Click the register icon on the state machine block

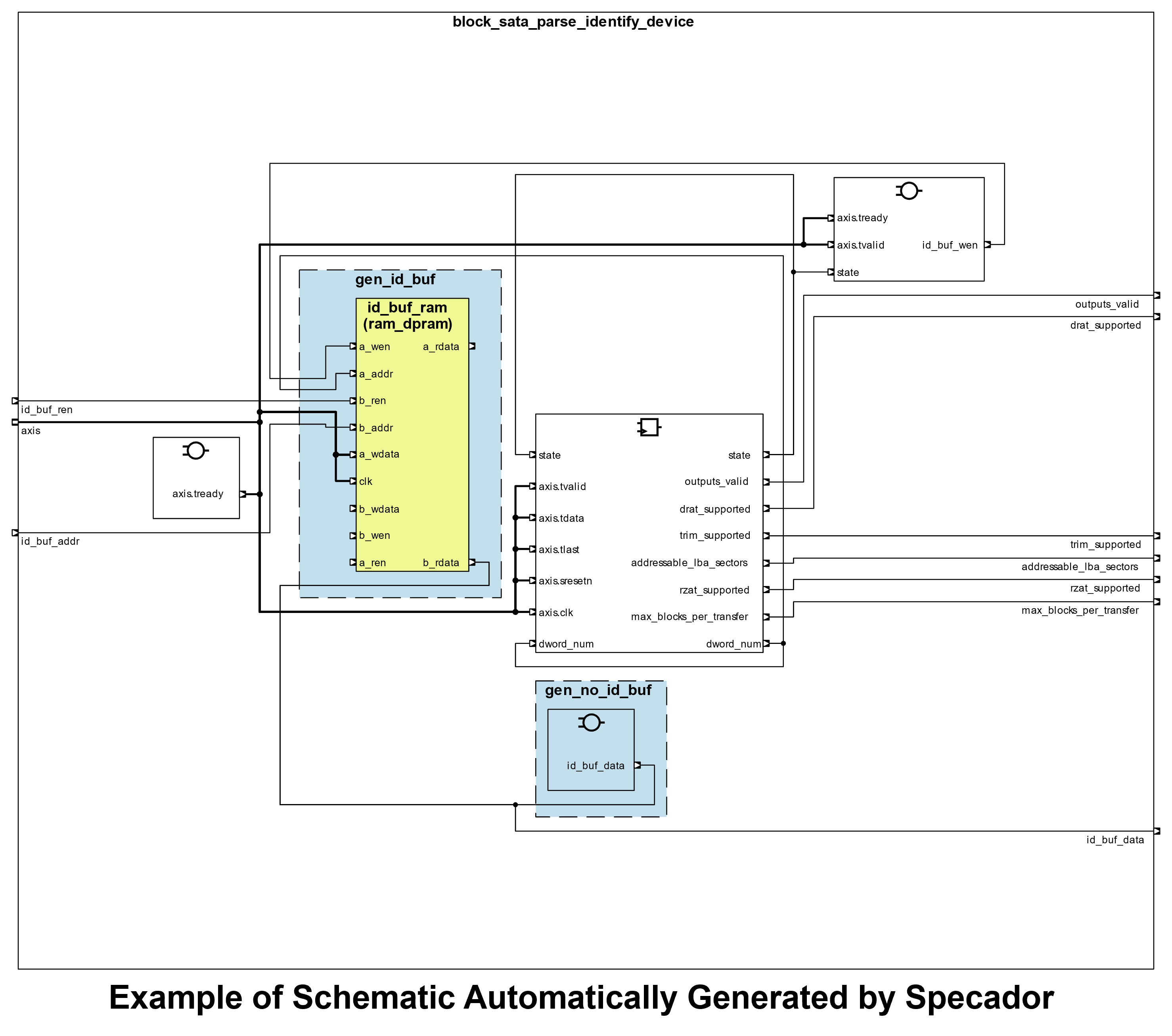[649, 427]
